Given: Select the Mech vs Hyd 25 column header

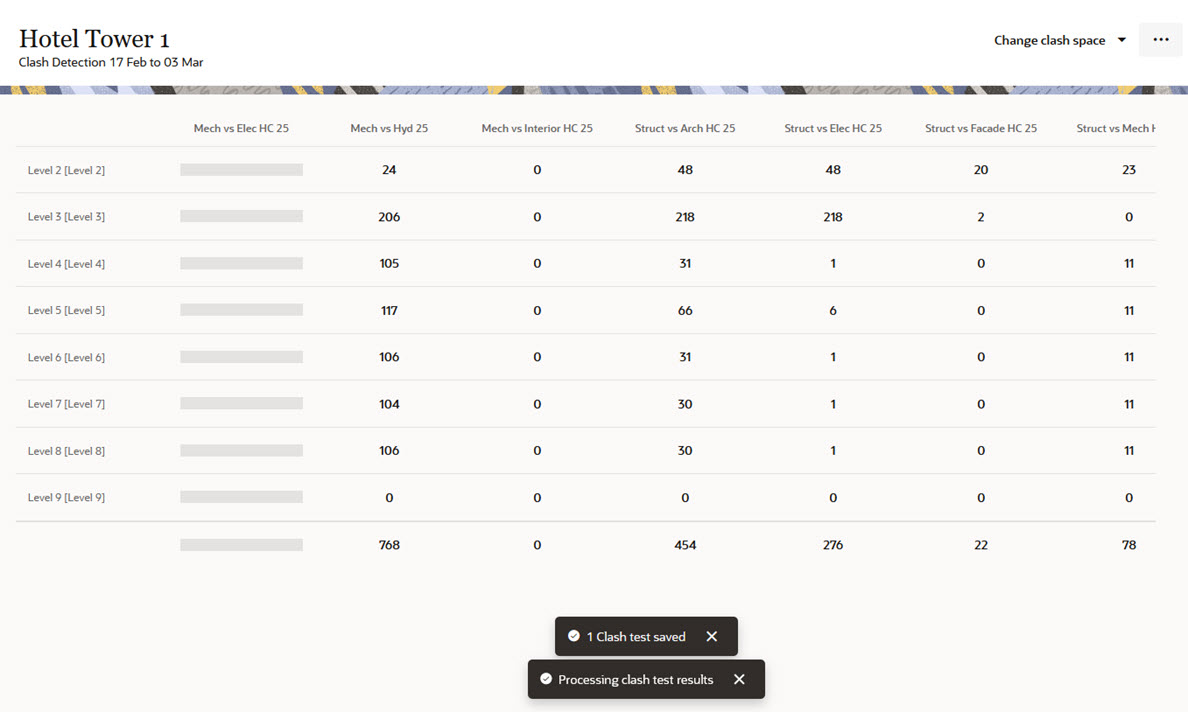Looking at the screenshot, I should click(x=389, y=129).
